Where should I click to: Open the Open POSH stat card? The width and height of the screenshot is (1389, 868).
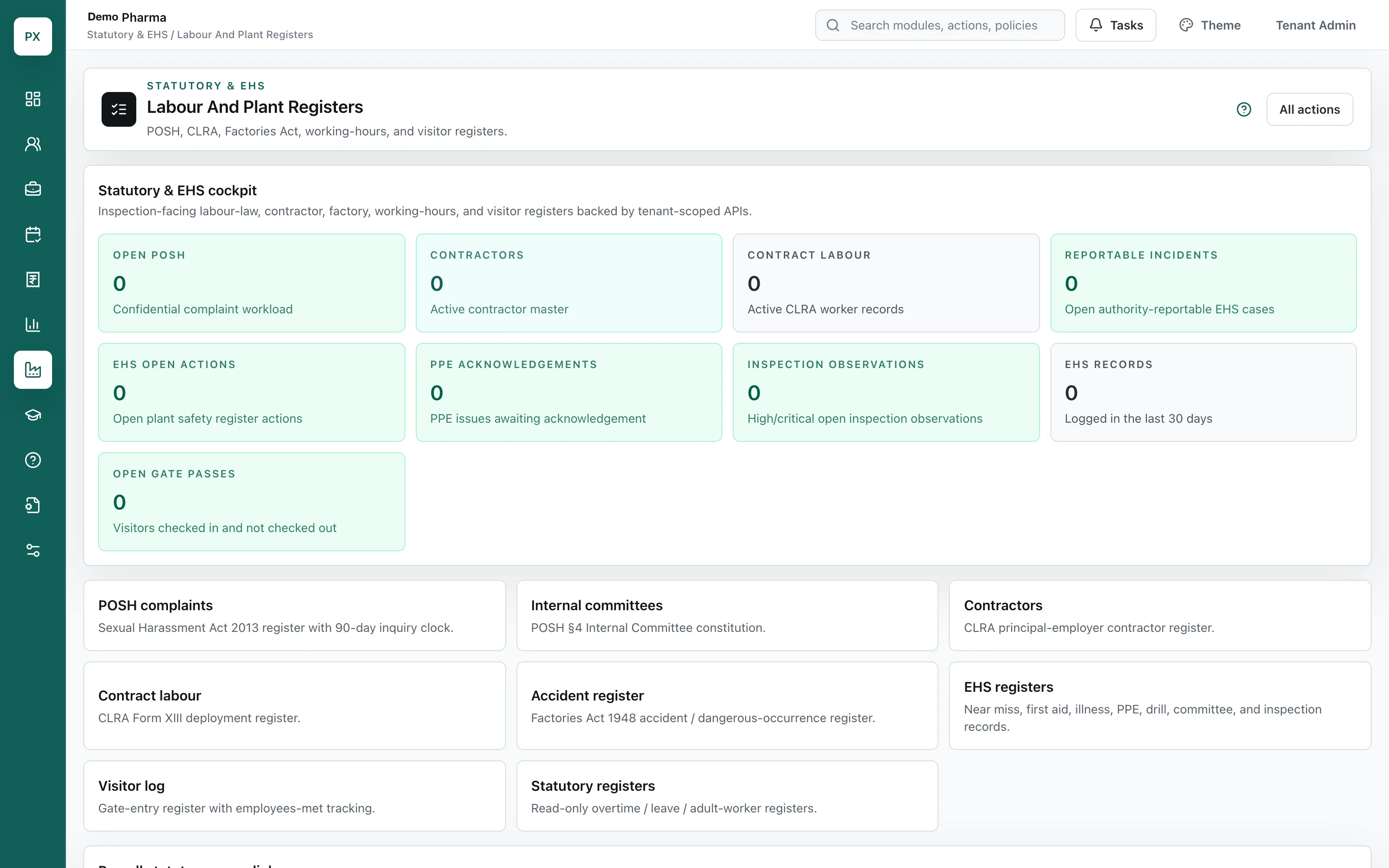coord(251,283)
